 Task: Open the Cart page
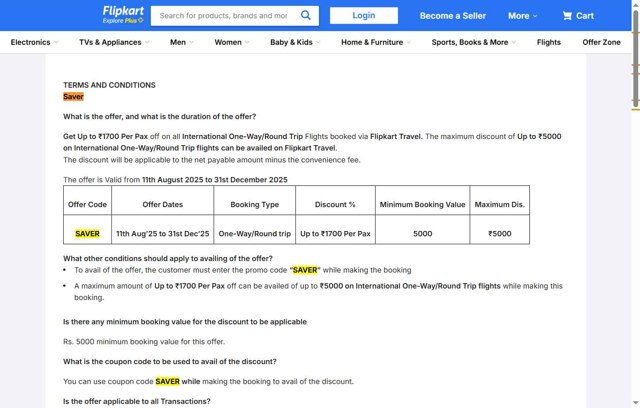click(578, 16)
